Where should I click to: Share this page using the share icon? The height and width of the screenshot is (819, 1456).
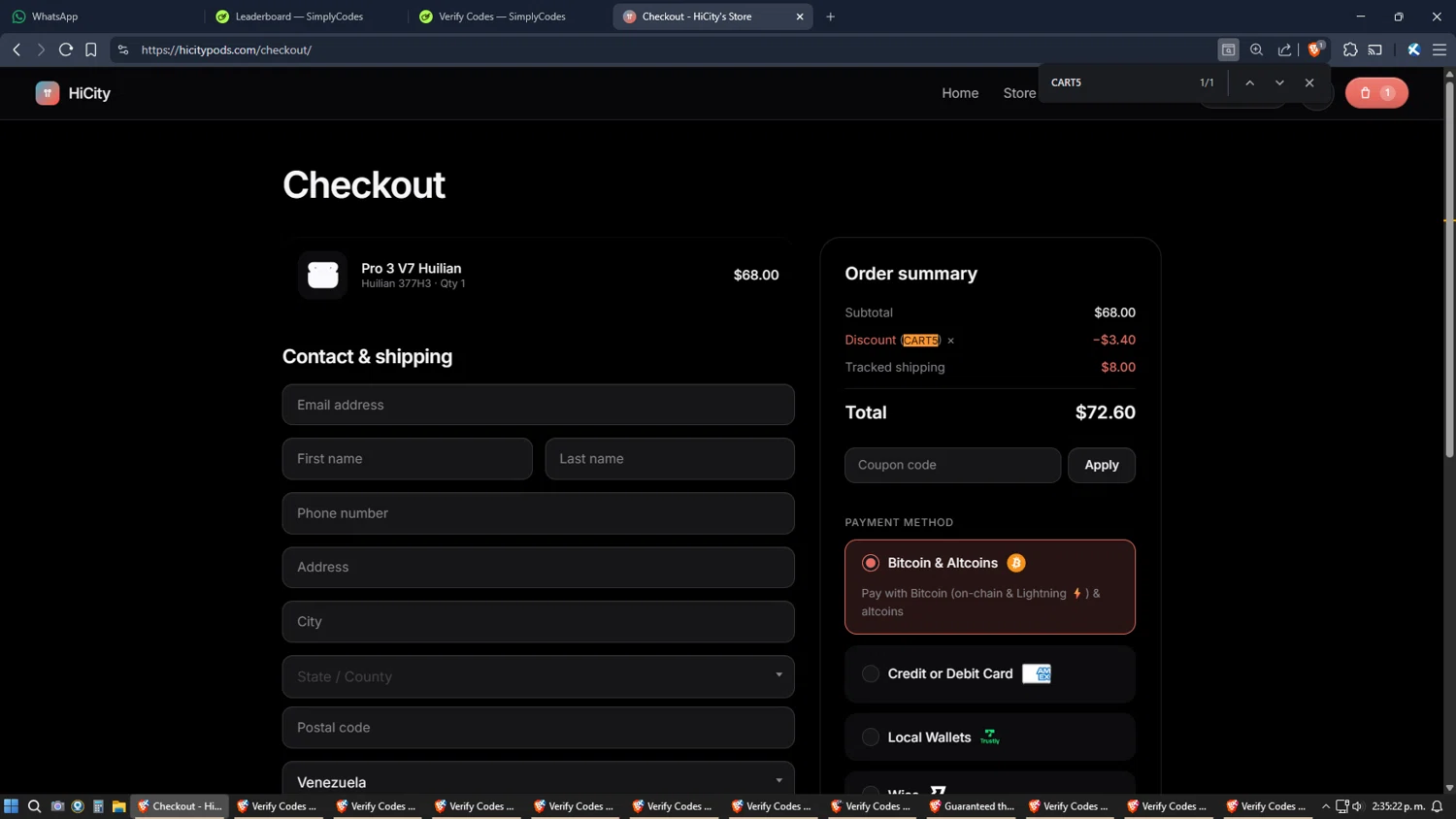tap(1285, 49)
